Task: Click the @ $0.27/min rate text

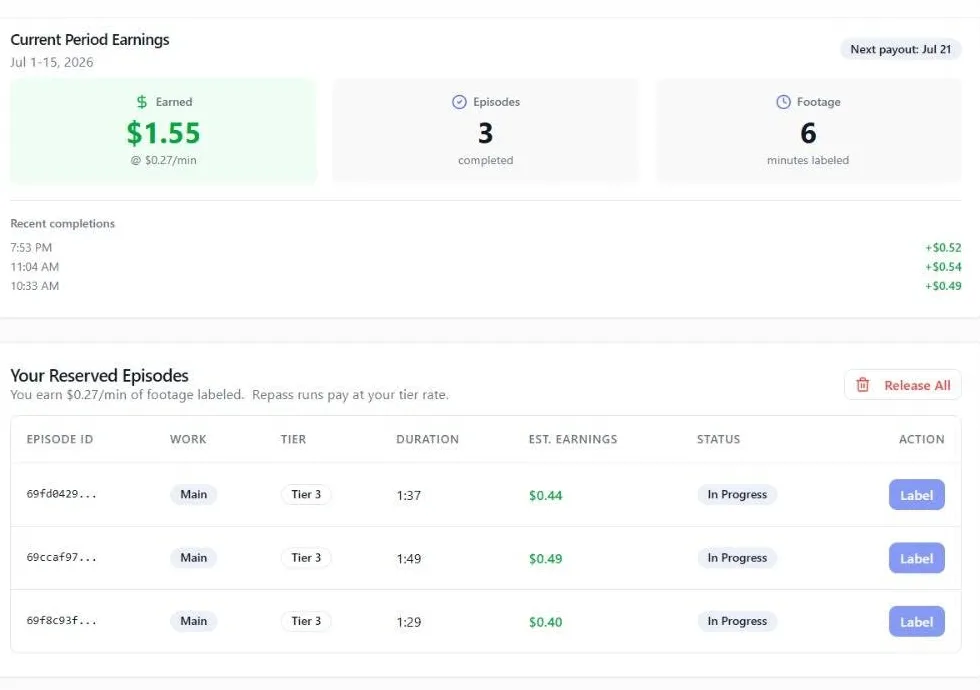Action: [163, 160]
